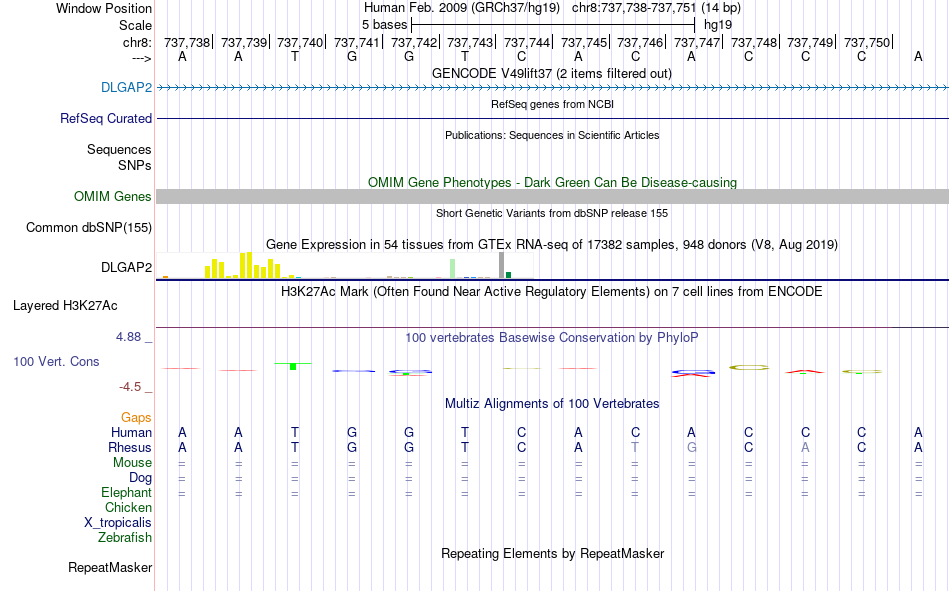Click the chr8: ruler label

click(137, 42)
